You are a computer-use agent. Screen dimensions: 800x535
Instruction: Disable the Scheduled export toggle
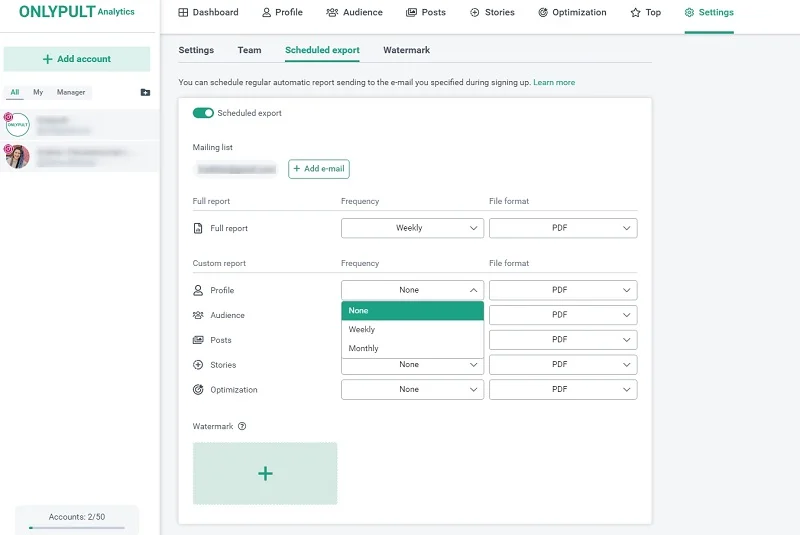point(203,113)
